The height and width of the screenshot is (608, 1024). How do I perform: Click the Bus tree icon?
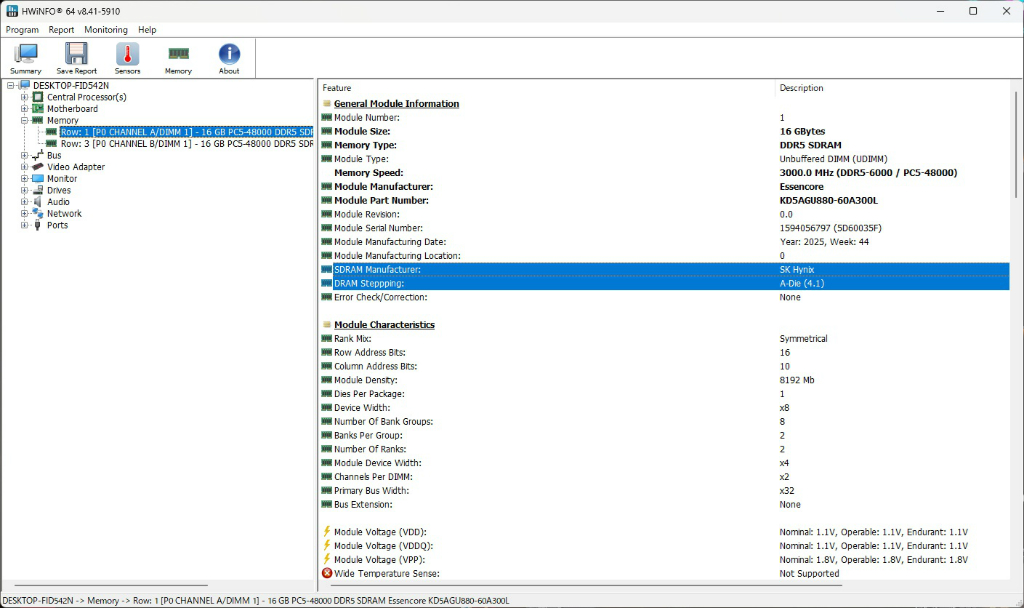(38, 155)
